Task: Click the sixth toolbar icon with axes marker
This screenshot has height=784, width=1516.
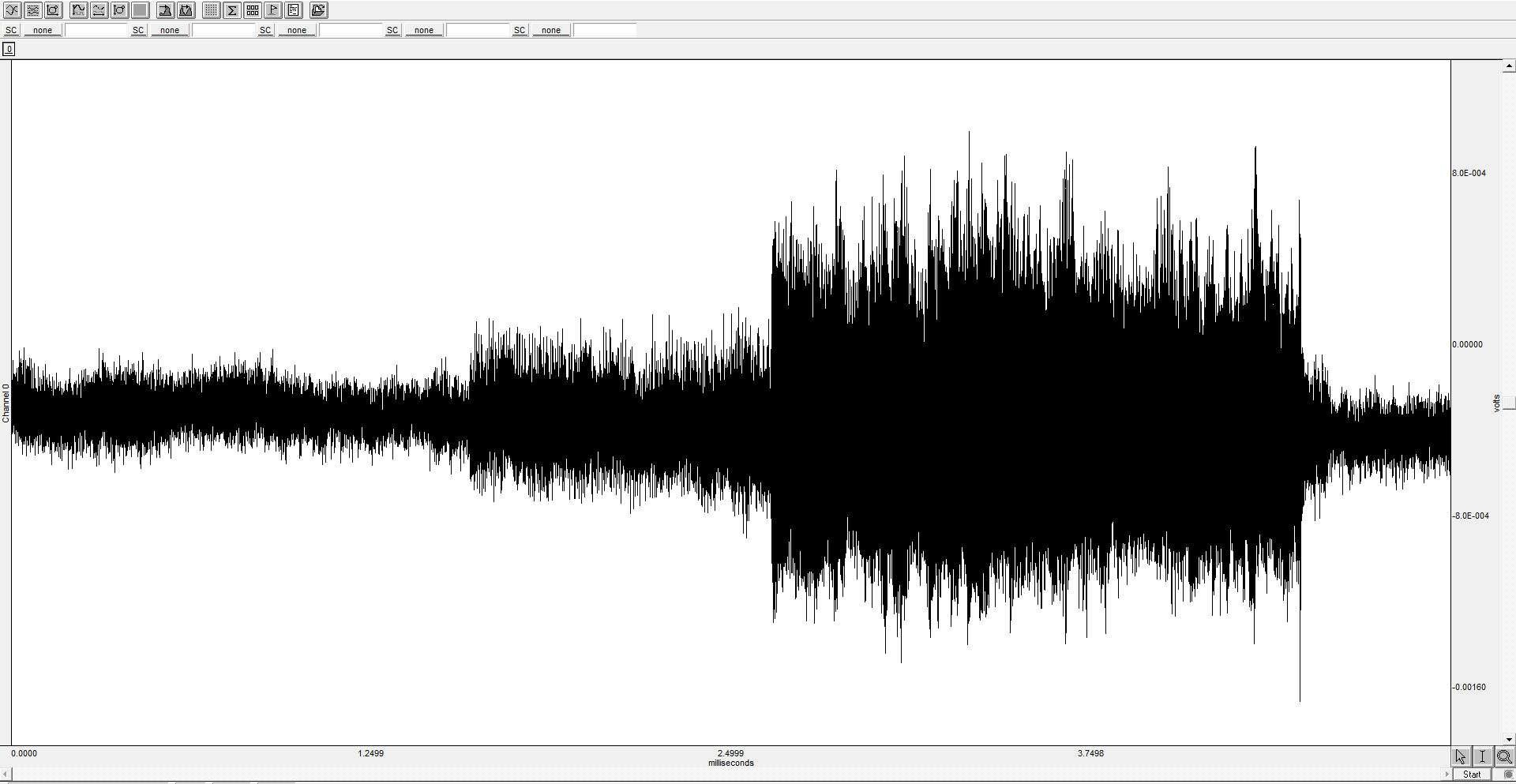Action: [120, 10]
